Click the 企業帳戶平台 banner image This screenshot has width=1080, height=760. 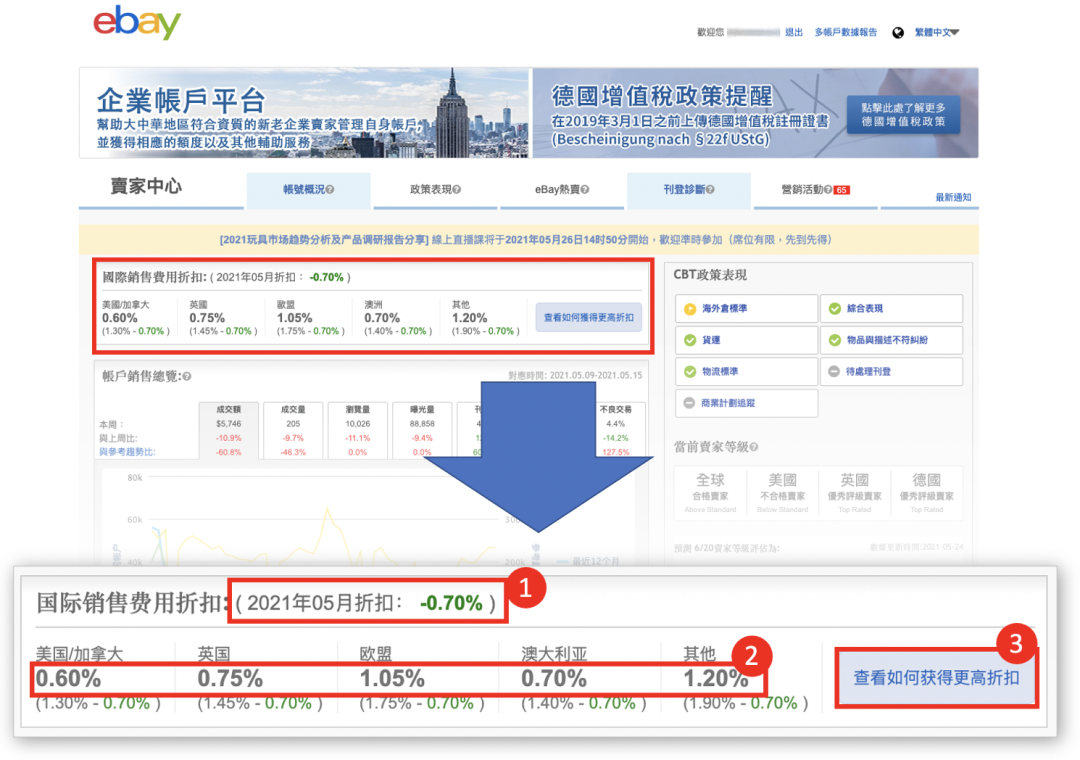pos(304,113)
